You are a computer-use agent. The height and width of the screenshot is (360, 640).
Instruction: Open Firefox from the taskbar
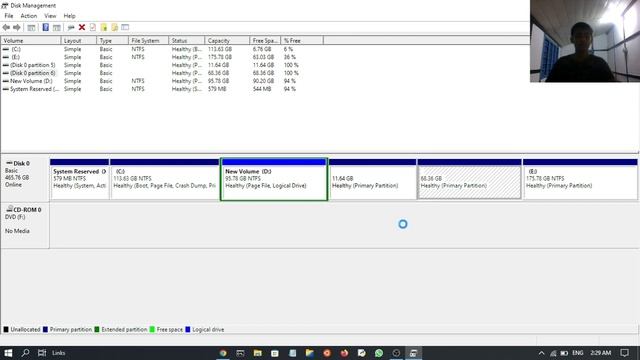tap(344, 353)
